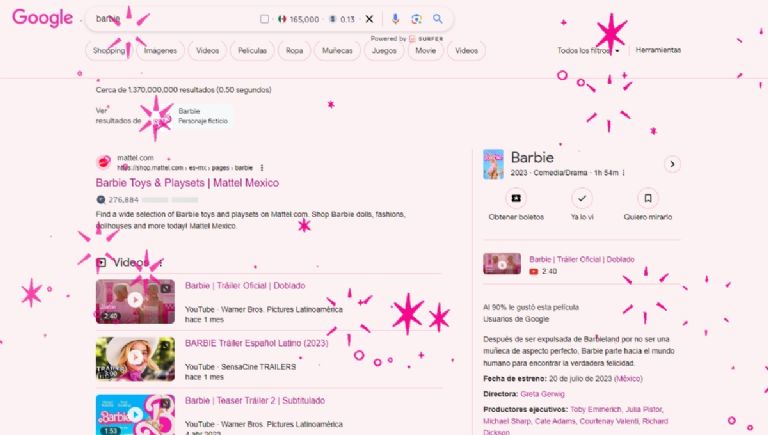Open Michael Sharp producer link
768x435 pixels.
click(x=507, y=421)
